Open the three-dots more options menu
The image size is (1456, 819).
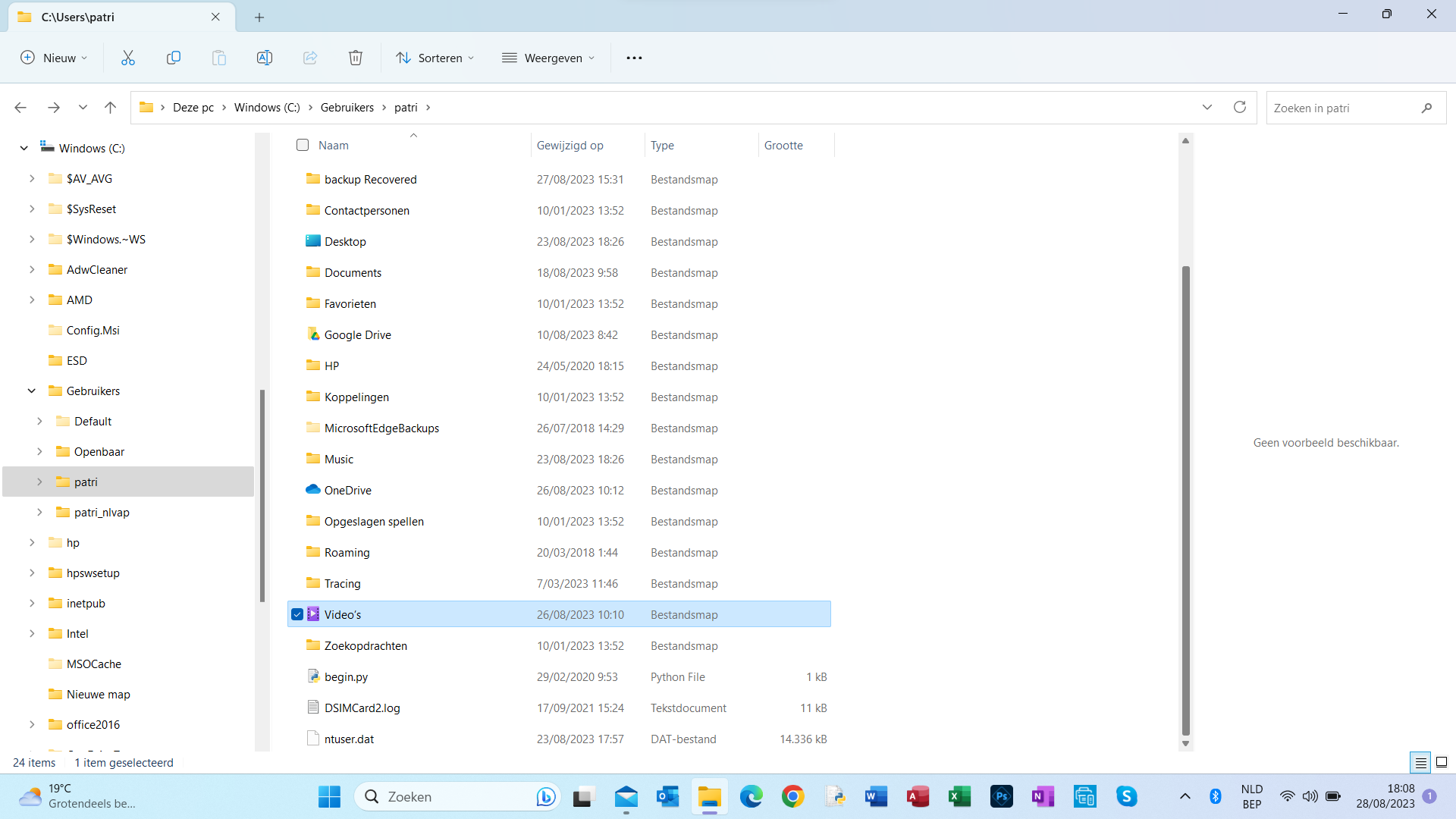(634, 58)
